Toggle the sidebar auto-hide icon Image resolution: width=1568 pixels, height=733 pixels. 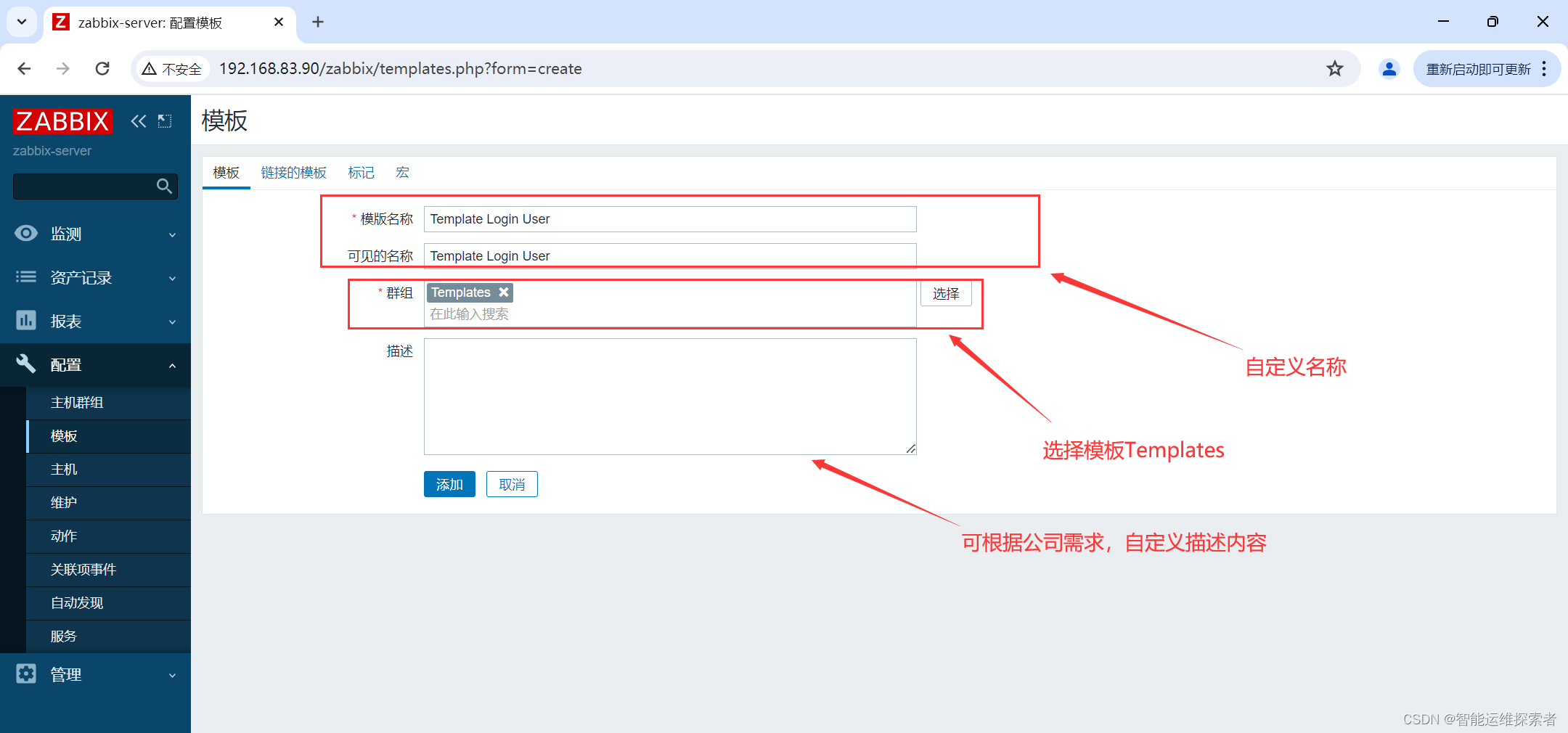(x=165, y=121)
